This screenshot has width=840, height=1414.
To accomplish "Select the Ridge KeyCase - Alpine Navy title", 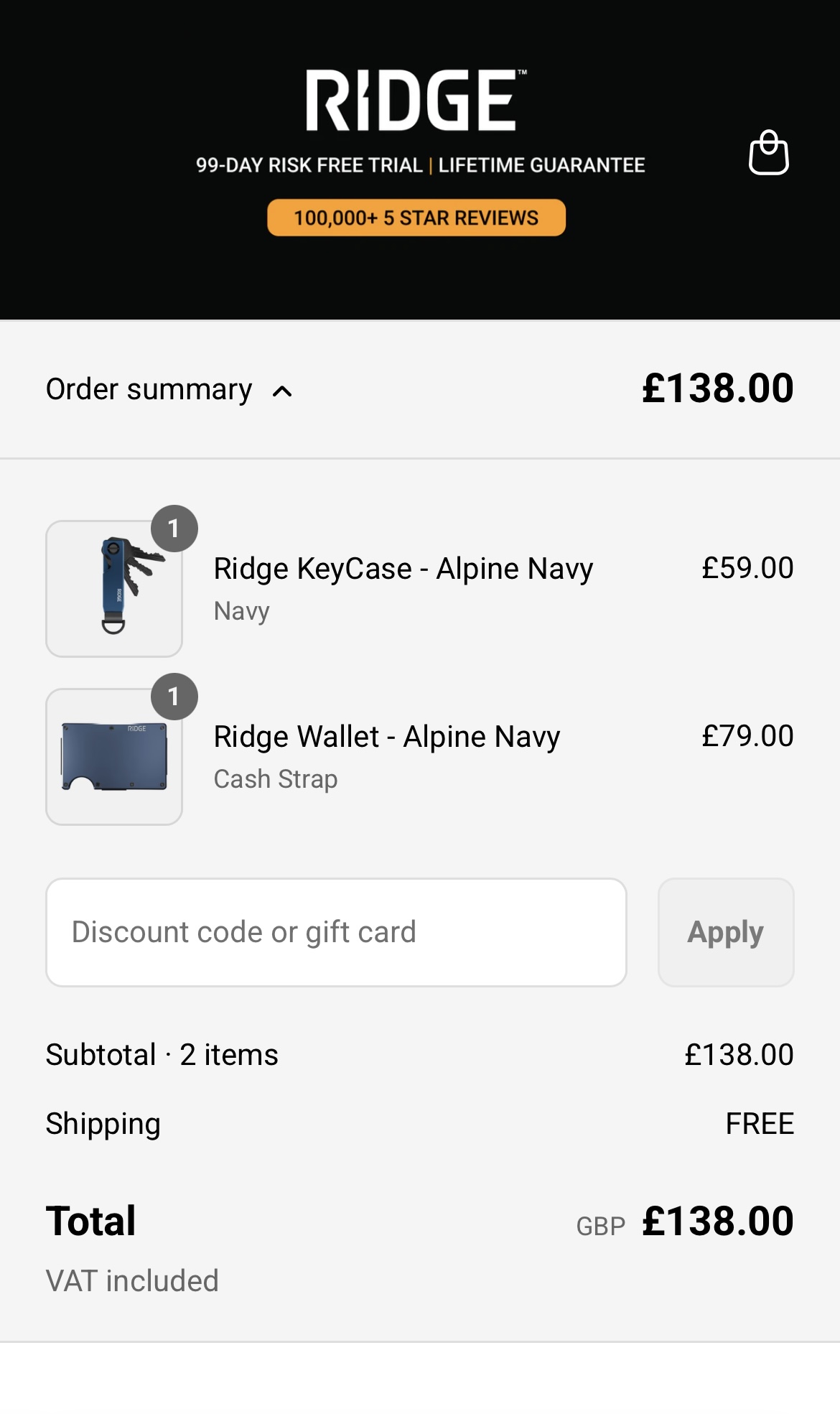I will [403, 569].
